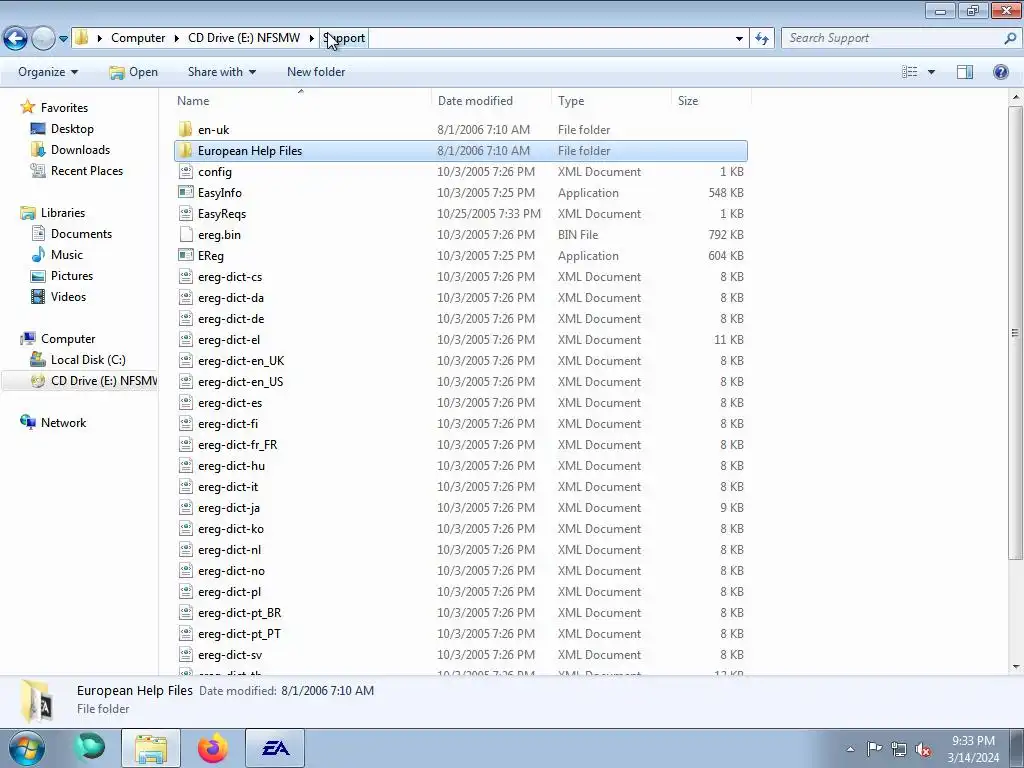Show hidden system tray icons
The image size is (1024, 768).
(850, 749)
